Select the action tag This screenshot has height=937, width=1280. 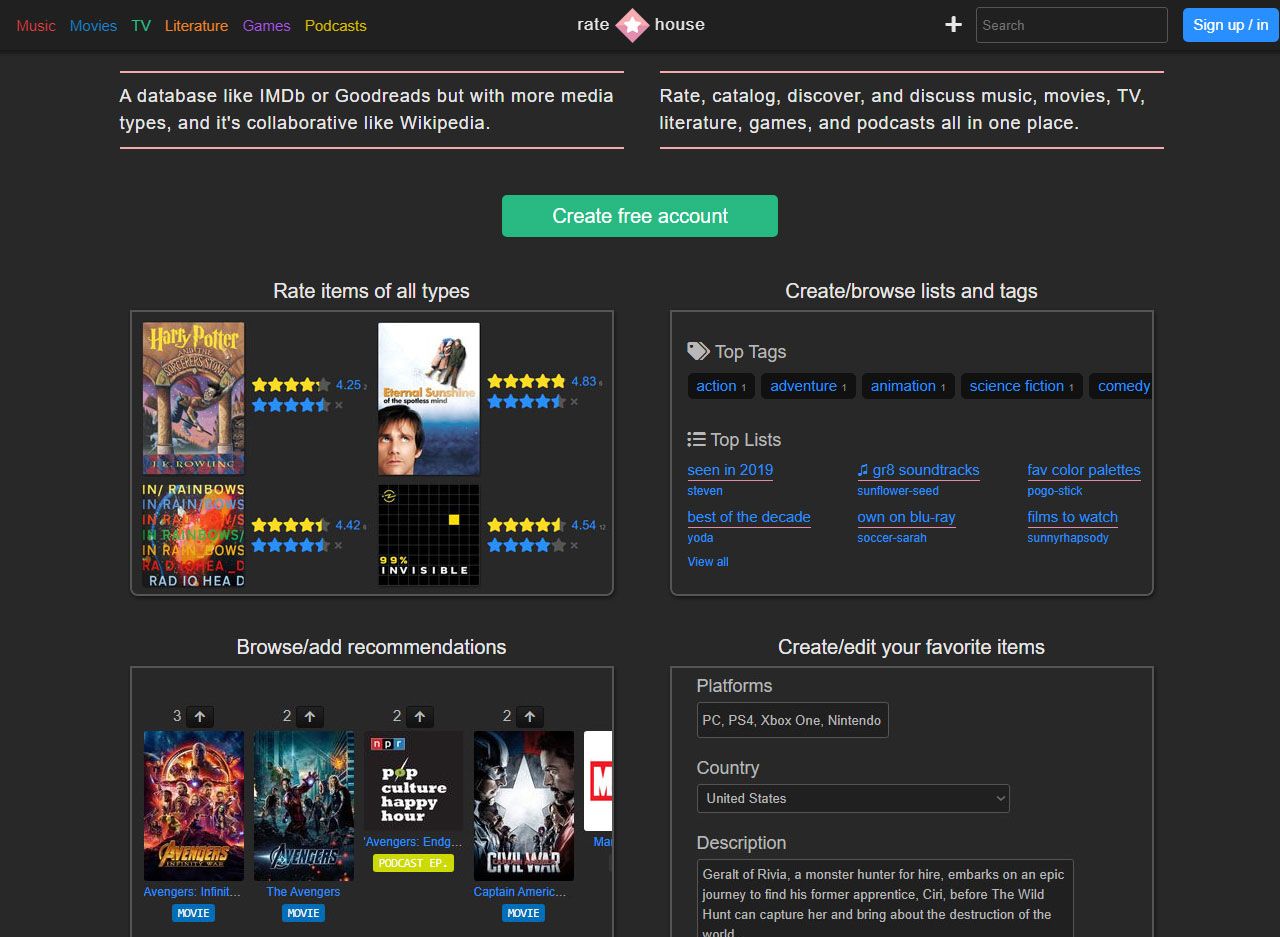tap(721, 386)
